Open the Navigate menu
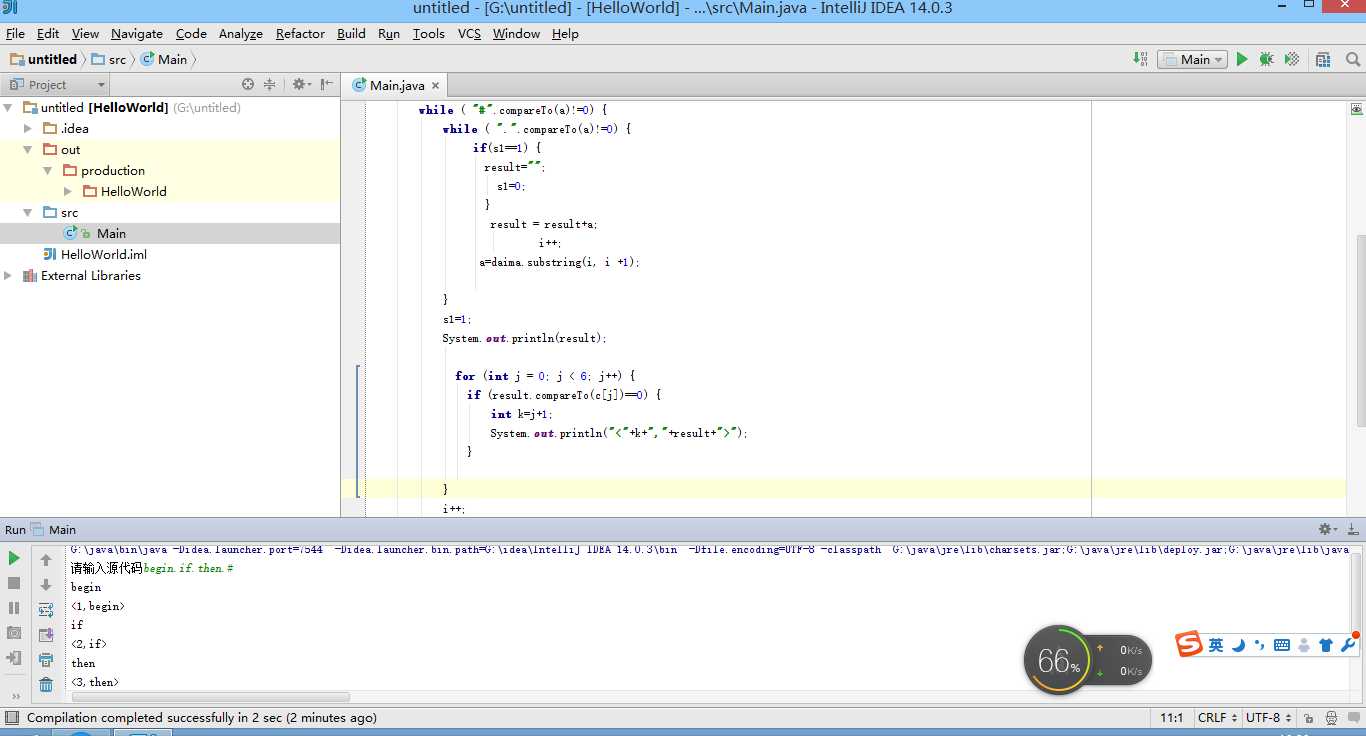This screenshot has height=736, width=1366. (x=137, y=33)
